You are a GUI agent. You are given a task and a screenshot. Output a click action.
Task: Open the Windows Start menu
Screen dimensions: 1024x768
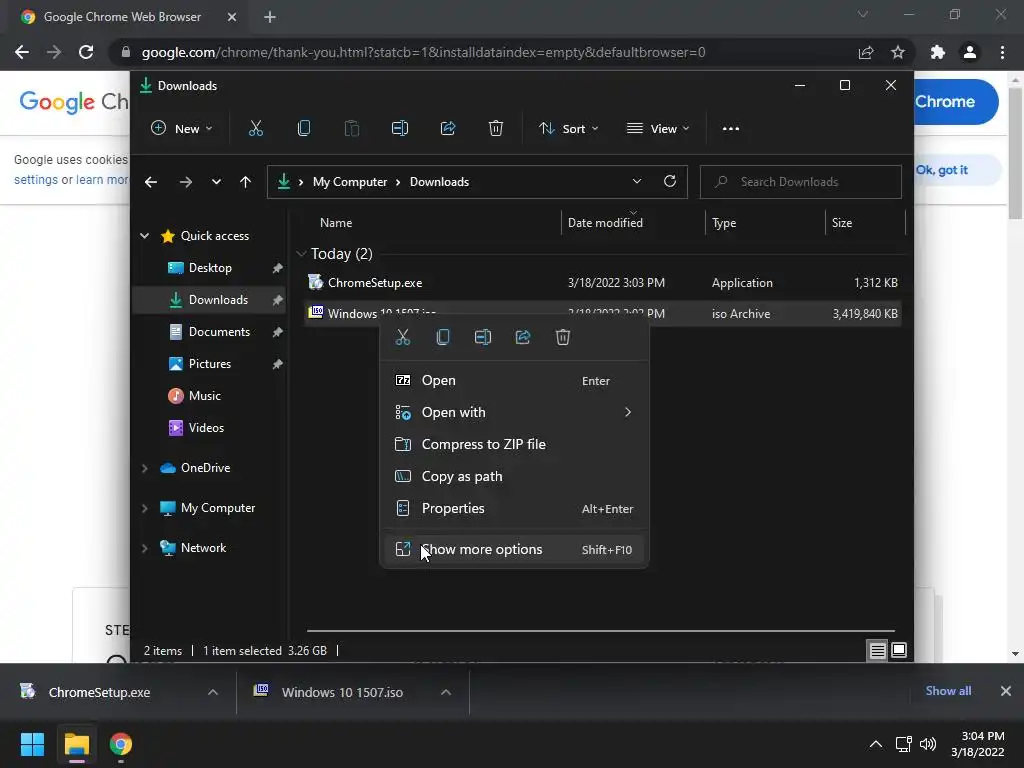tap(32, 744)
